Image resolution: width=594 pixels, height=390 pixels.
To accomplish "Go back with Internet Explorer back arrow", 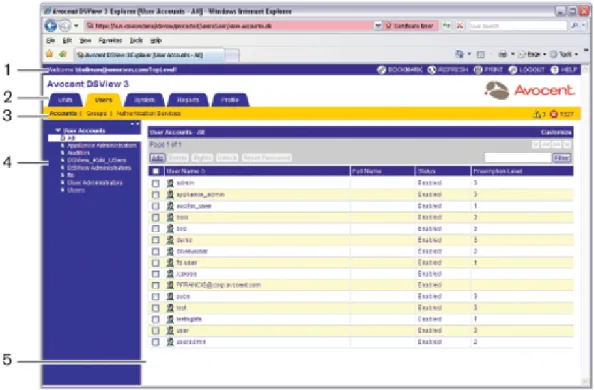I will (50, 25).
